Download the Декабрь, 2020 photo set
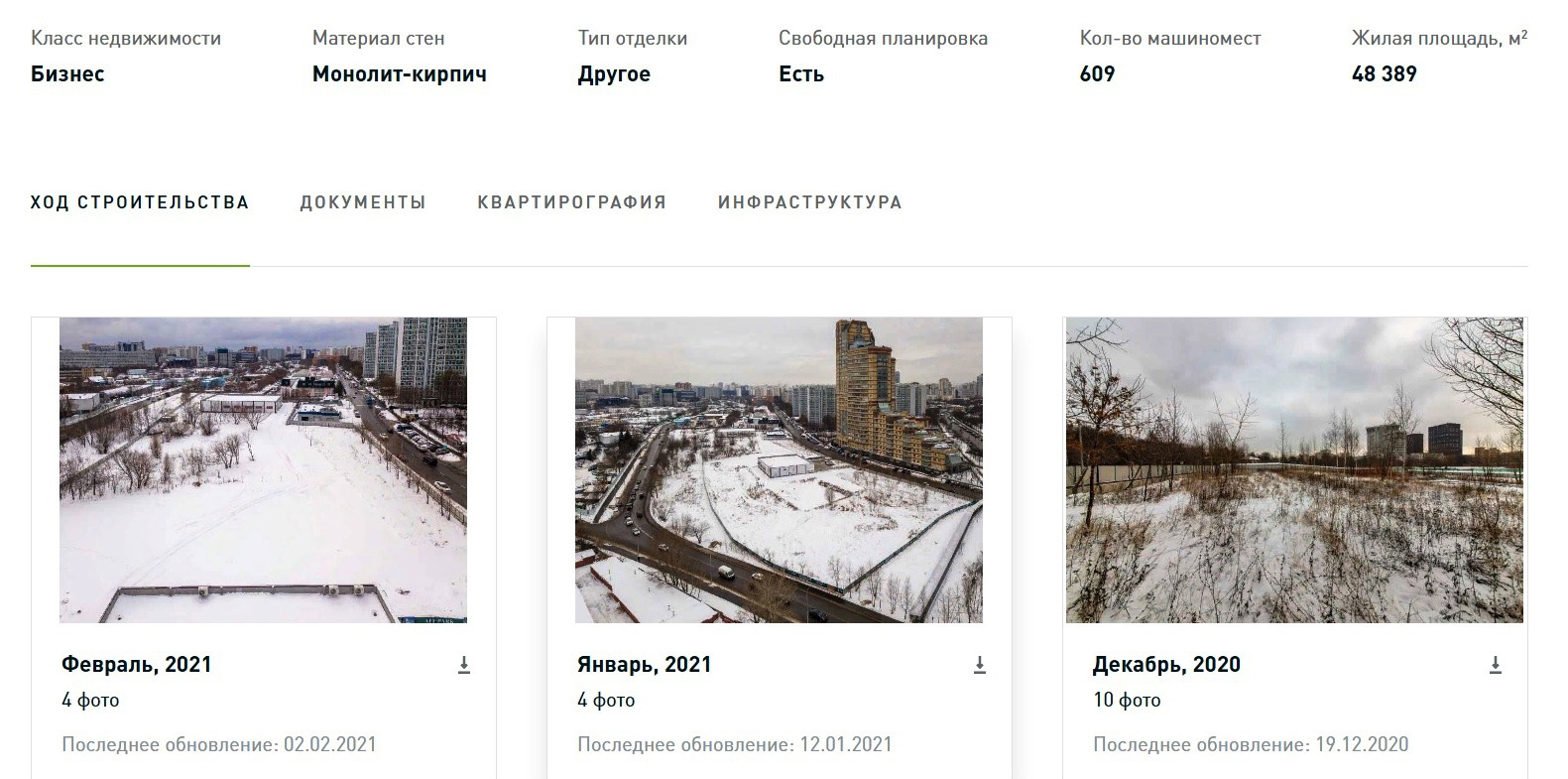 1496,666
